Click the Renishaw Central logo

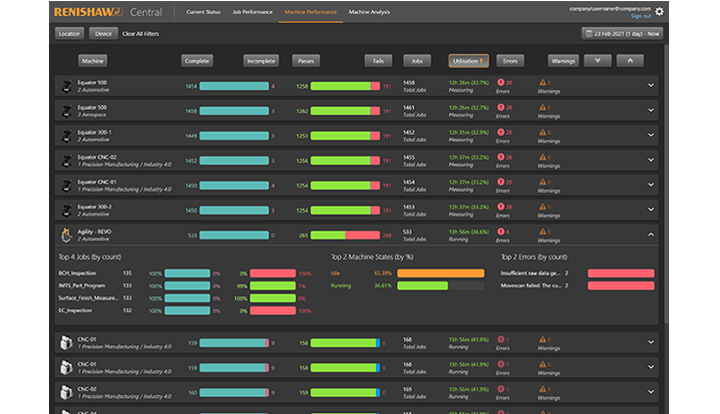[x=108, y=12]
